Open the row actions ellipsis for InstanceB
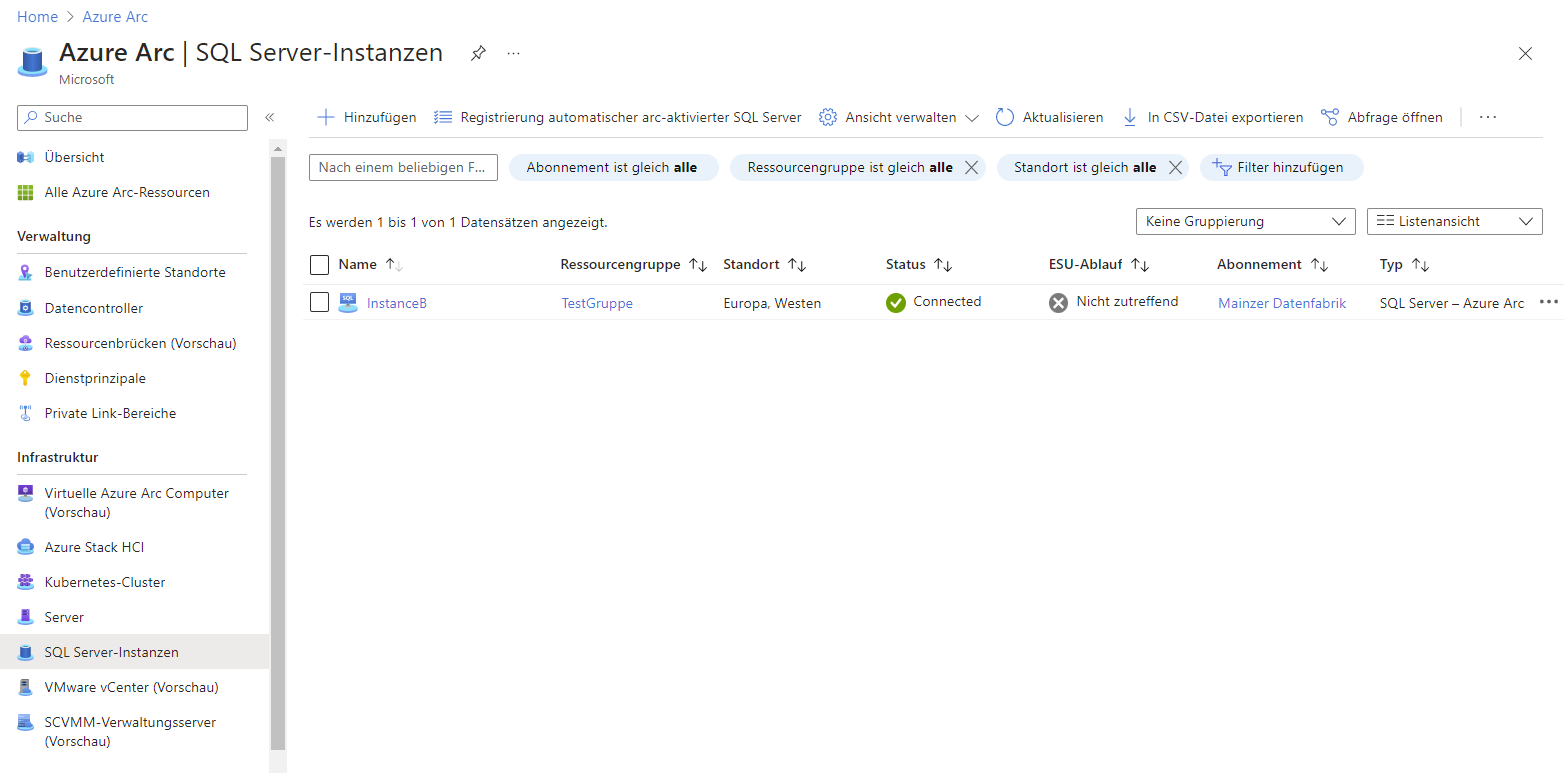 click(1549, 302)
